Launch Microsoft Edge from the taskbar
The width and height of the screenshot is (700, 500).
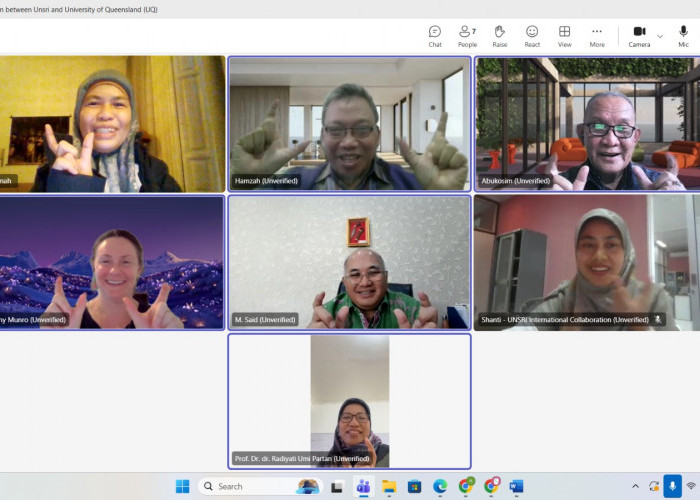point(440,487)
